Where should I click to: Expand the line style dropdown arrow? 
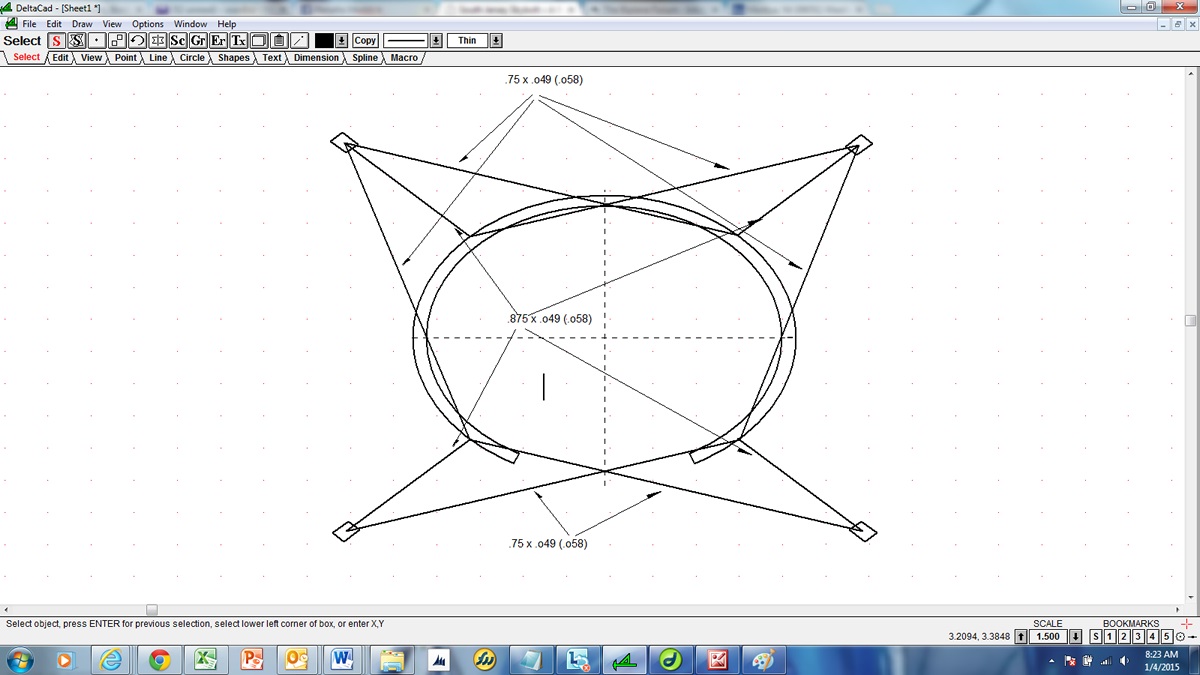pyautogui.click(x=436, y=41)
